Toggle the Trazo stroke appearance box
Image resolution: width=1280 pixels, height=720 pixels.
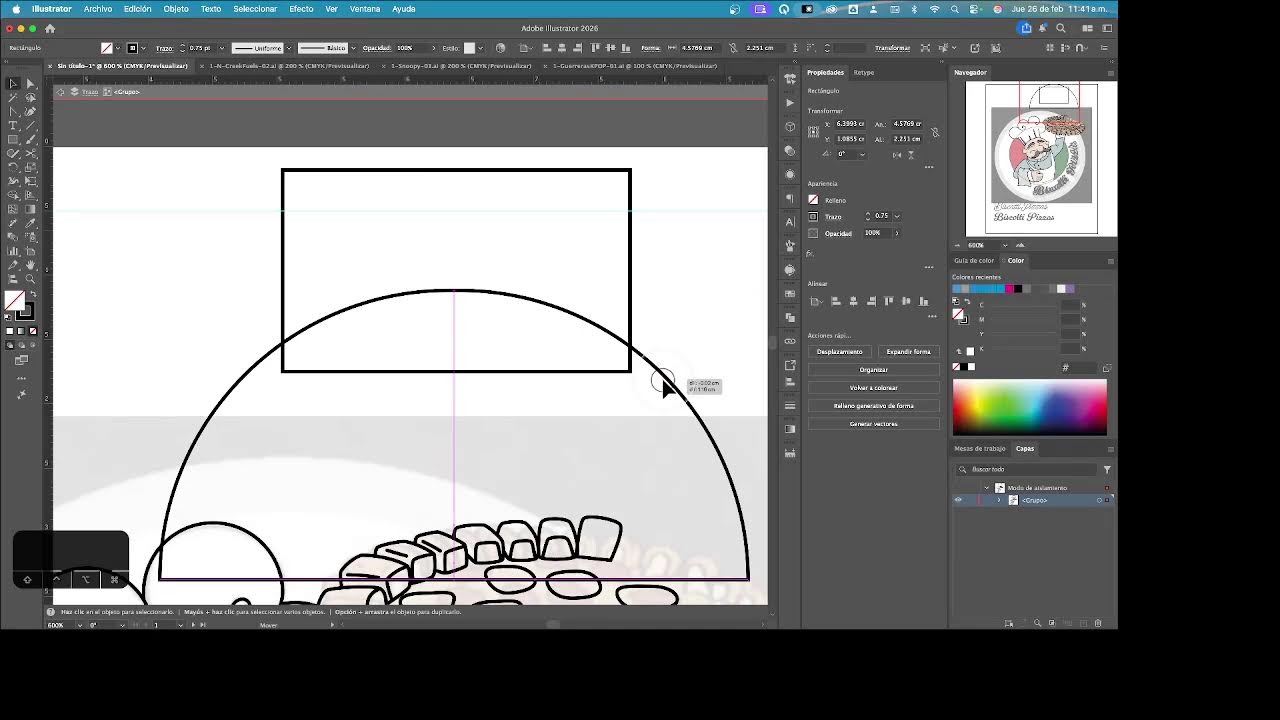[813, 216]
